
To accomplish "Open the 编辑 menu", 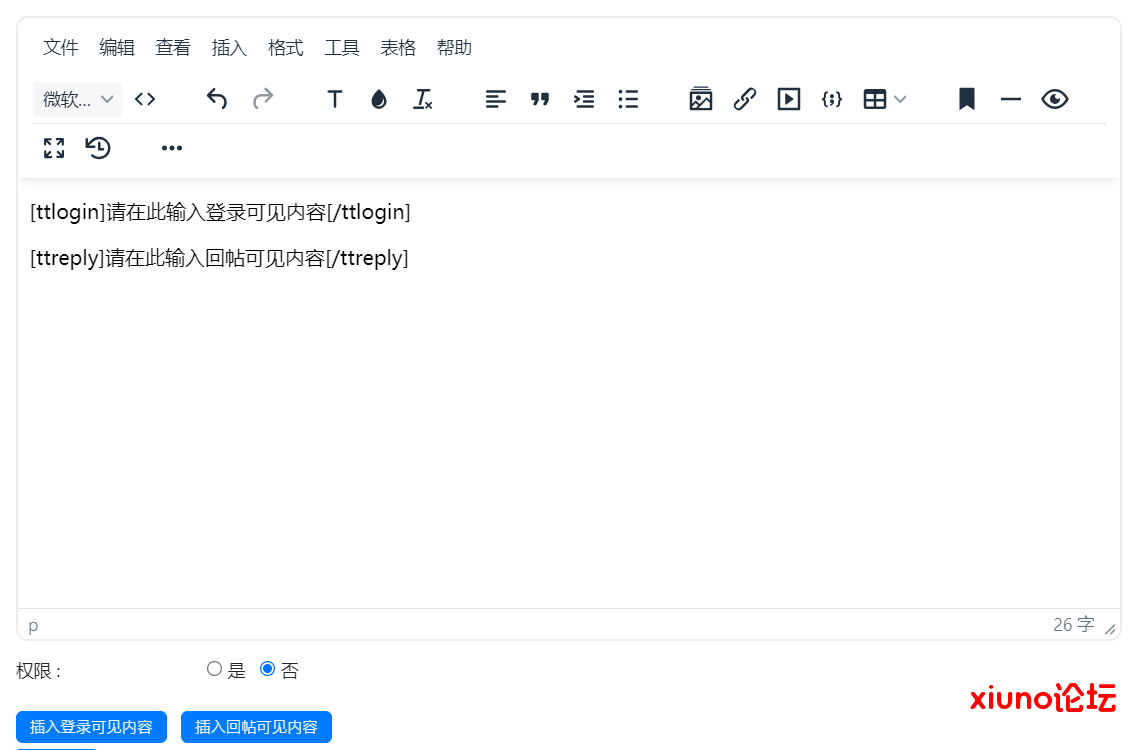I will pyautogui.click(x=117, y=48).
